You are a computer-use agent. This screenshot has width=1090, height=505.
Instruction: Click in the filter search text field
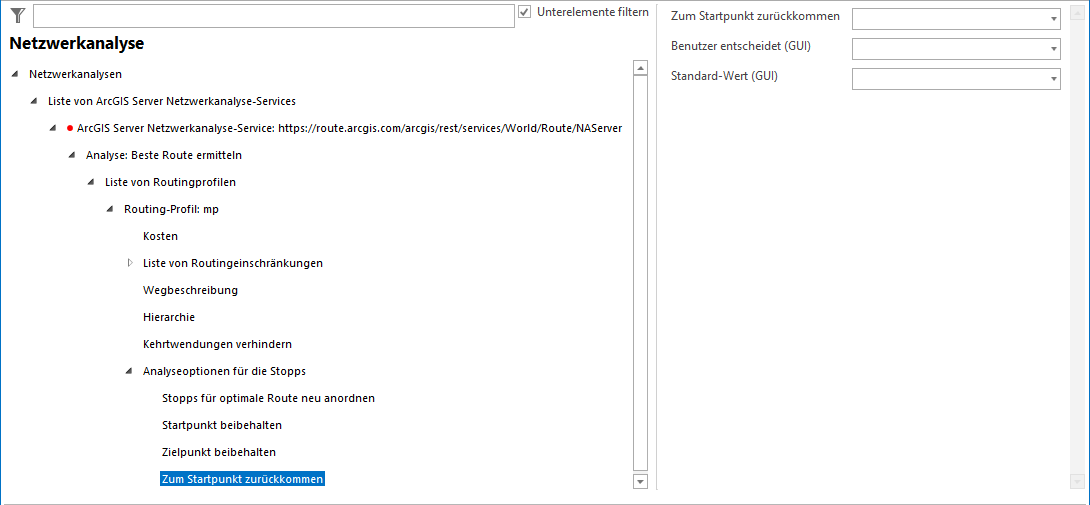(x=272, y=16)
